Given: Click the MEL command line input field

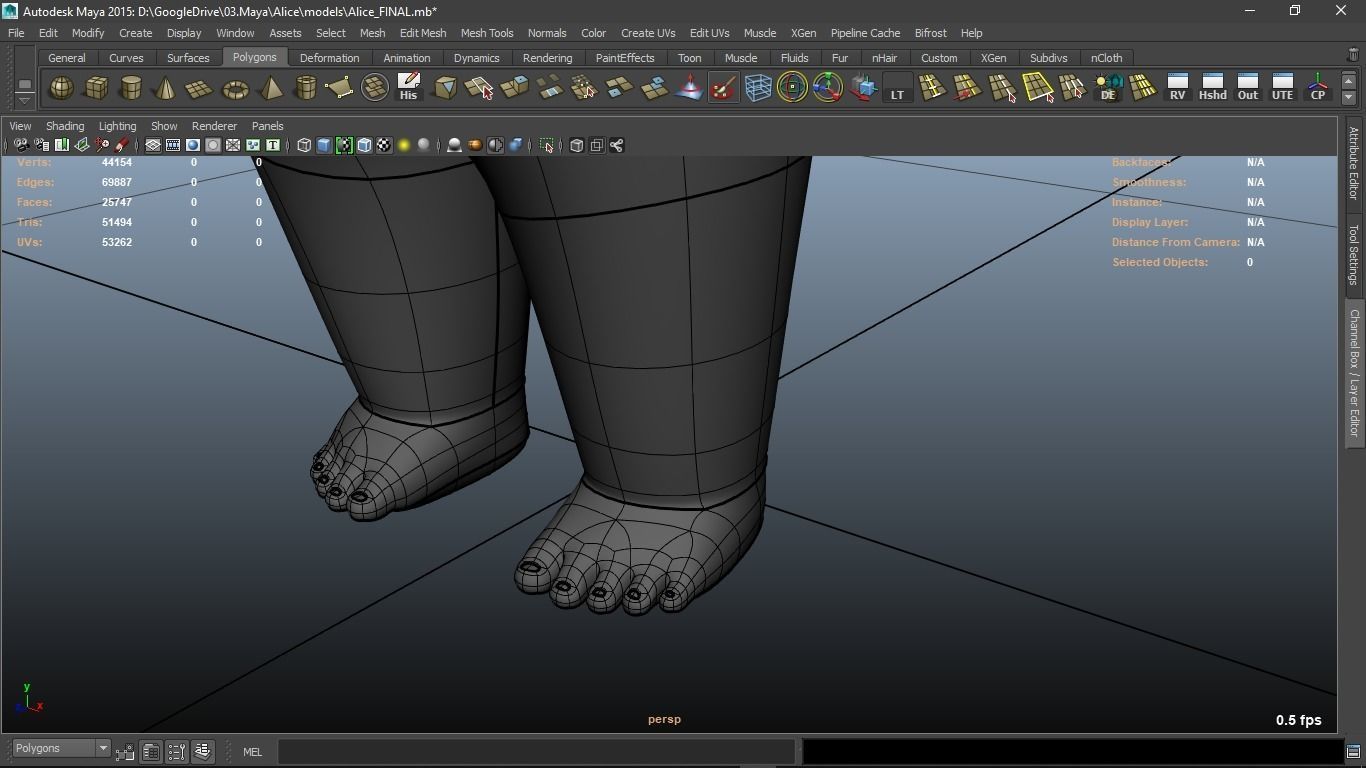Looking at the screenshot, I should point(536,751).
